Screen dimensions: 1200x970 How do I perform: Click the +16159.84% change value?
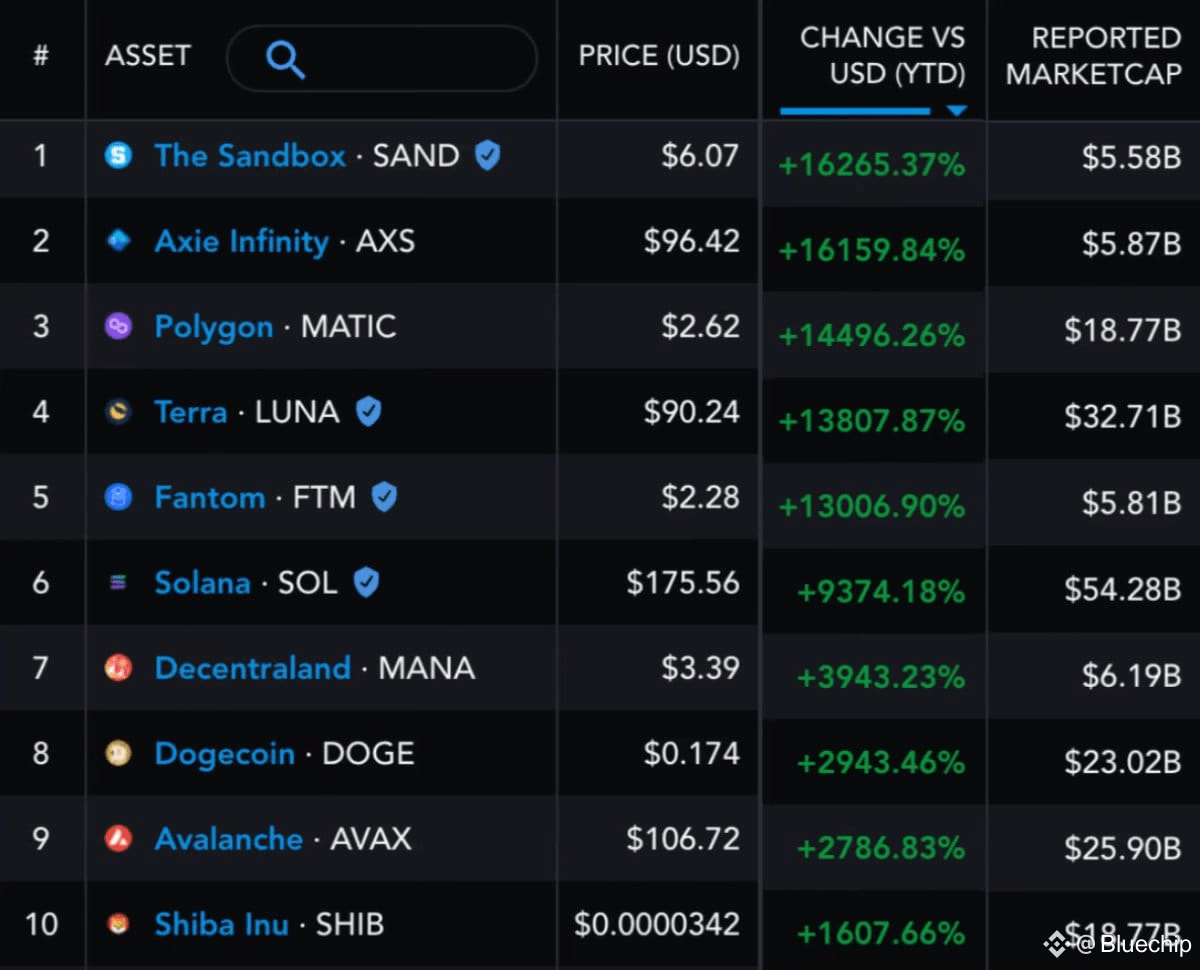872,250
